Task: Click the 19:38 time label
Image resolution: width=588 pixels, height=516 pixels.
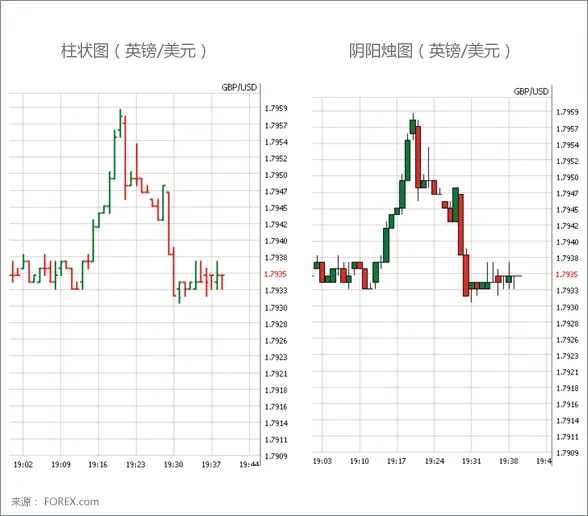Action: pos(508,461)
